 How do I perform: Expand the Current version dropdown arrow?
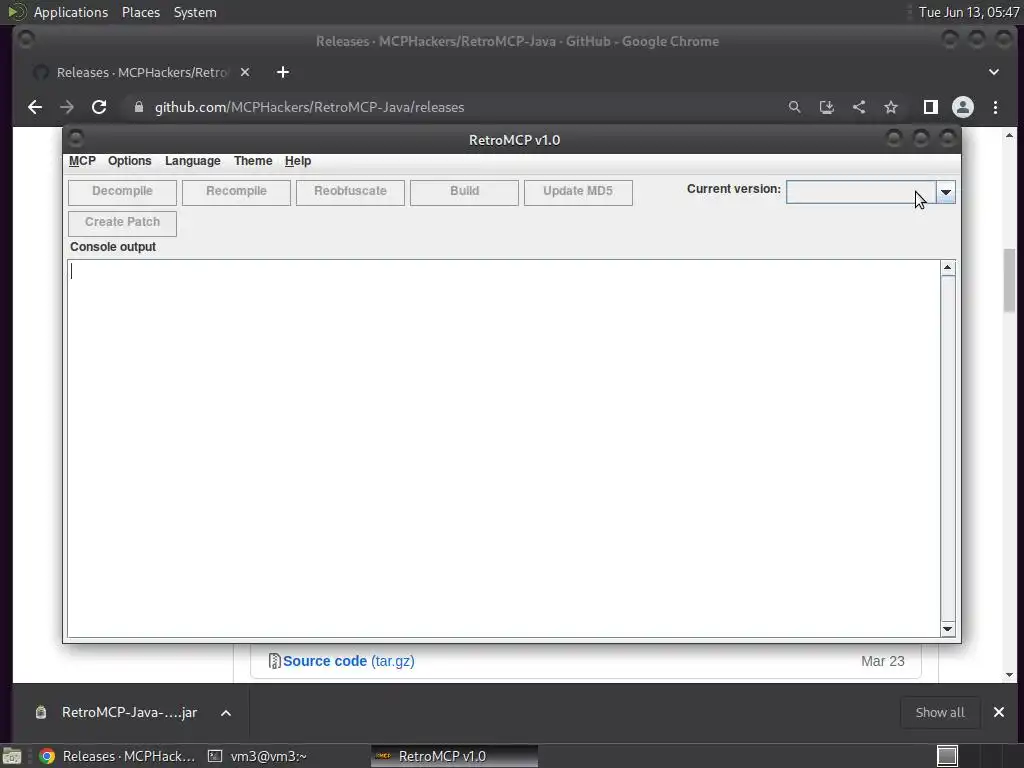point(946,192)
